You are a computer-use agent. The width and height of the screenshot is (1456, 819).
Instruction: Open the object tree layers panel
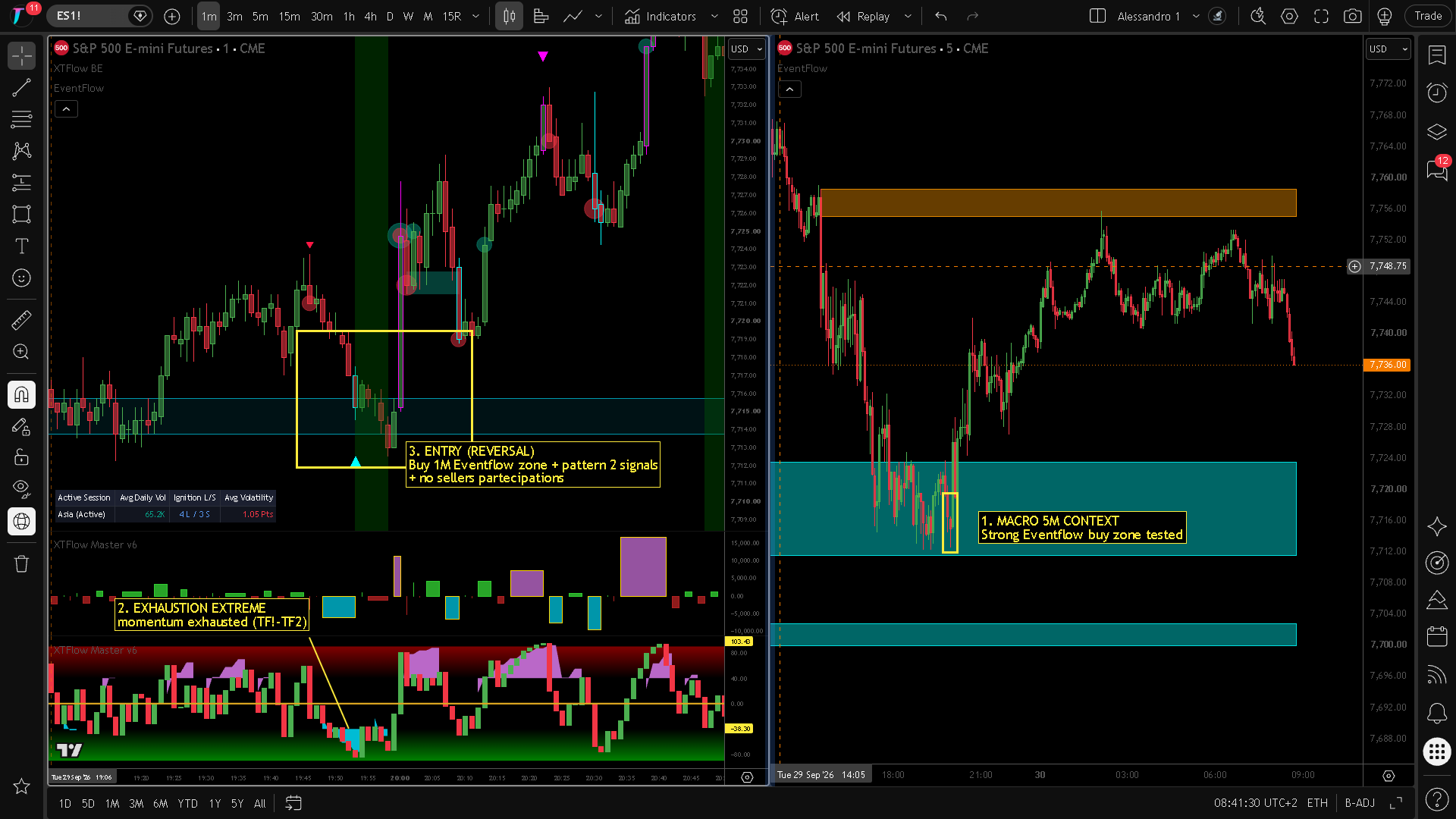(1437, 131)
